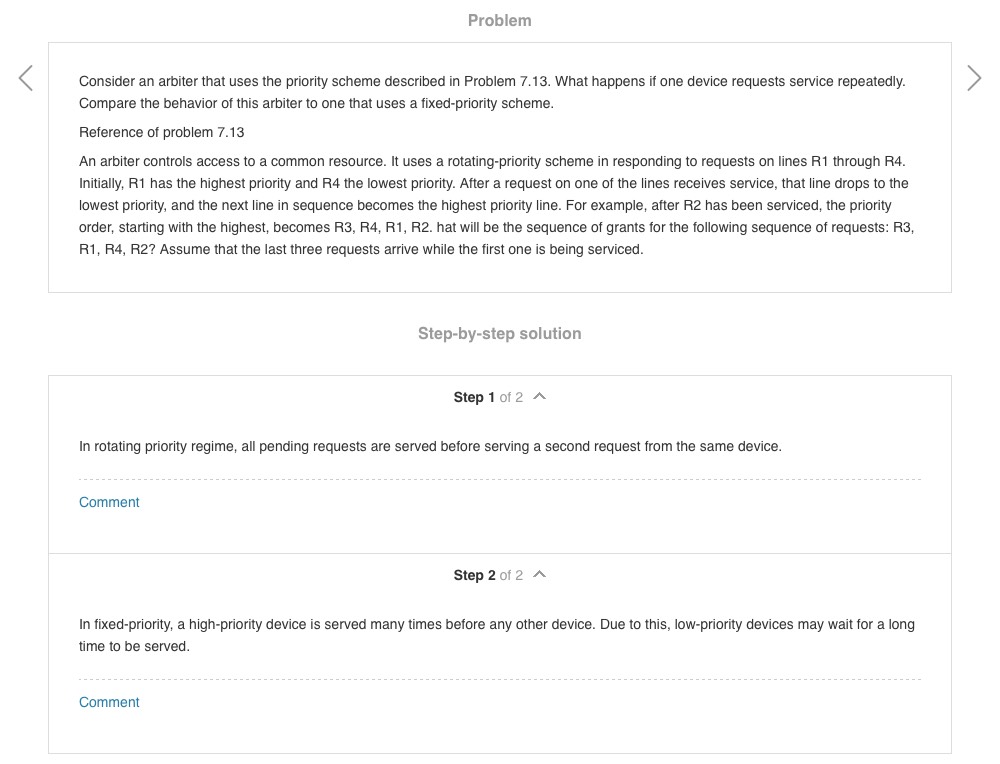Open the Comment link under Step 1

pos(109,502)
